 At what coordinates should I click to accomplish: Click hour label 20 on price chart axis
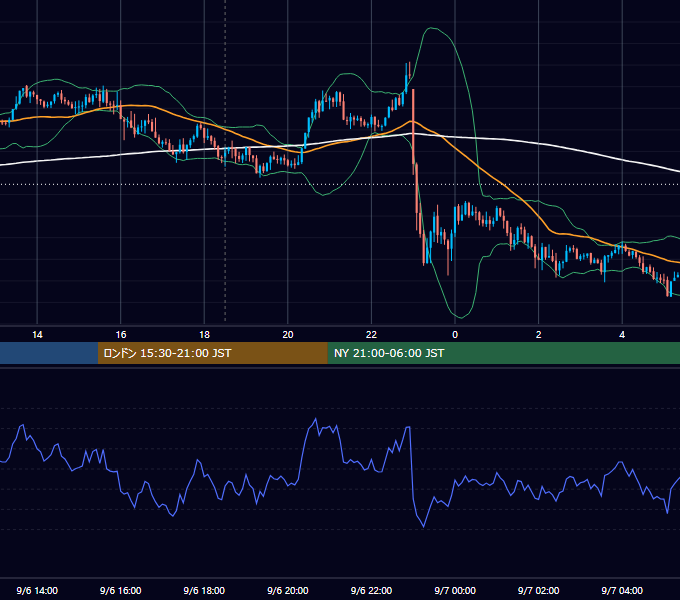click(x=288, y=335)
